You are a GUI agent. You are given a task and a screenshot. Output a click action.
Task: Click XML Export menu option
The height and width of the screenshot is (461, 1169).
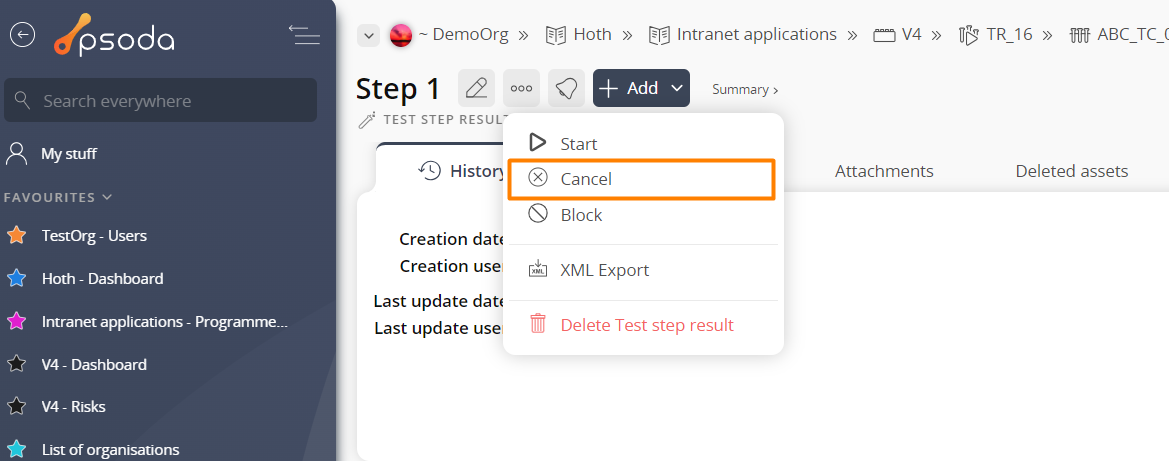coord(604,270)
